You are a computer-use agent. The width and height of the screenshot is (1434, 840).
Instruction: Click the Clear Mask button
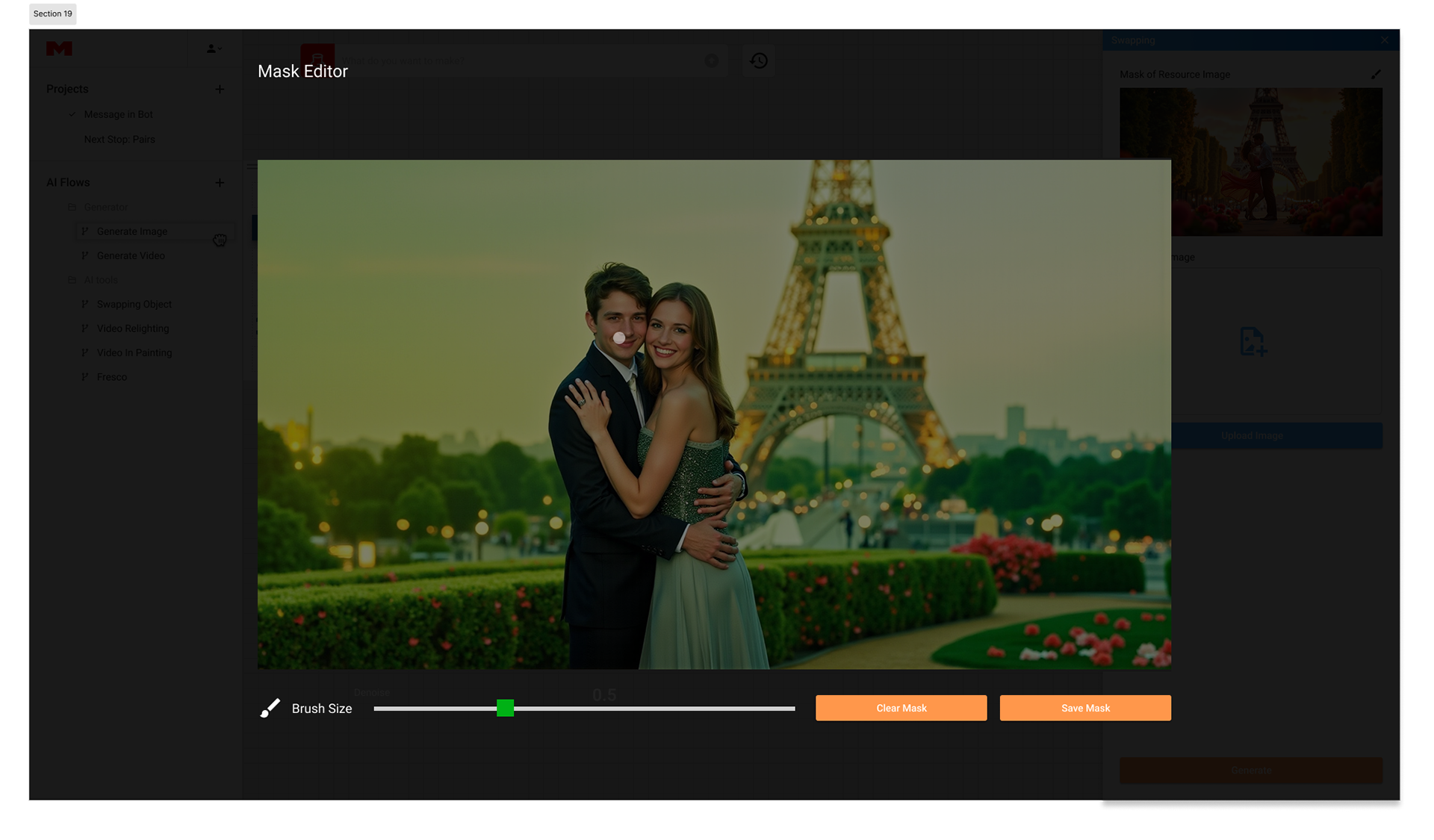(901, 708)
